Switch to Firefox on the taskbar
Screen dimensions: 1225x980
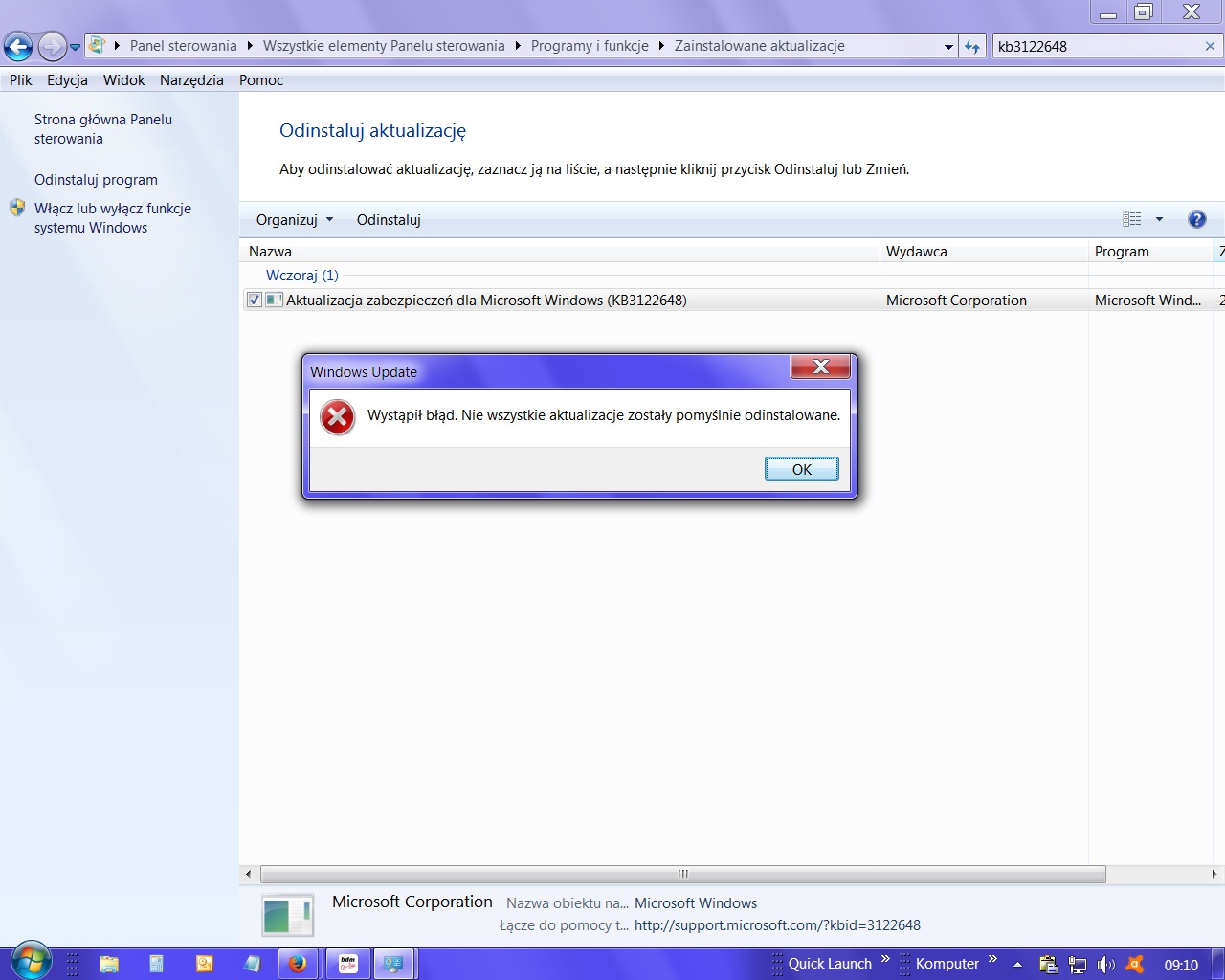coord(299,964)
